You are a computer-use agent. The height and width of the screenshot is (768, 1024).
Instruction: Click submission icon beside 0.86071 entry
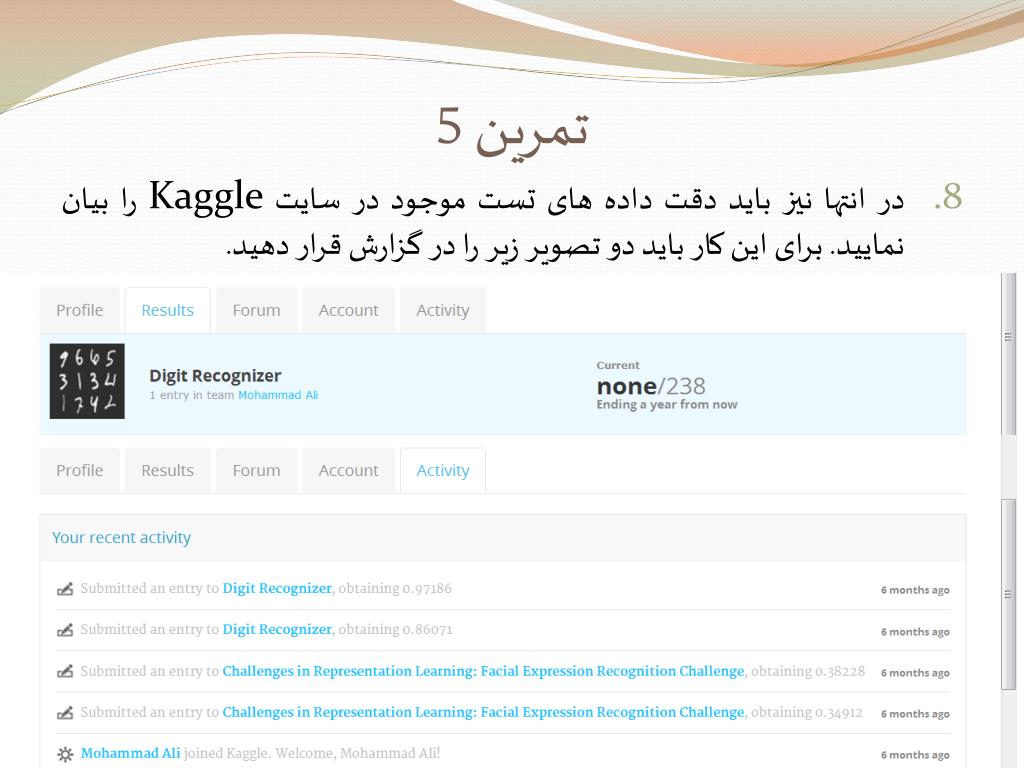[65, 630]
